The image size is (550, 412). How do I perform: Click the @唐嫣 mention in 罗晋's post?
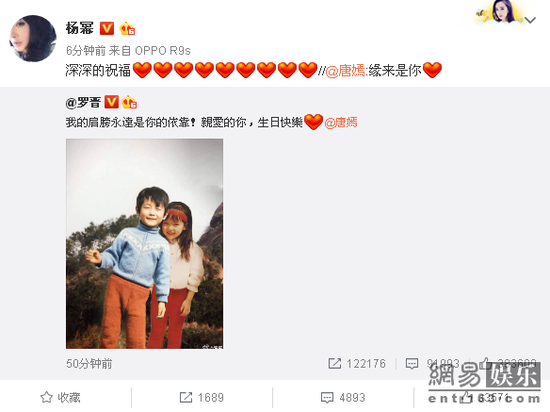(341, 123)
